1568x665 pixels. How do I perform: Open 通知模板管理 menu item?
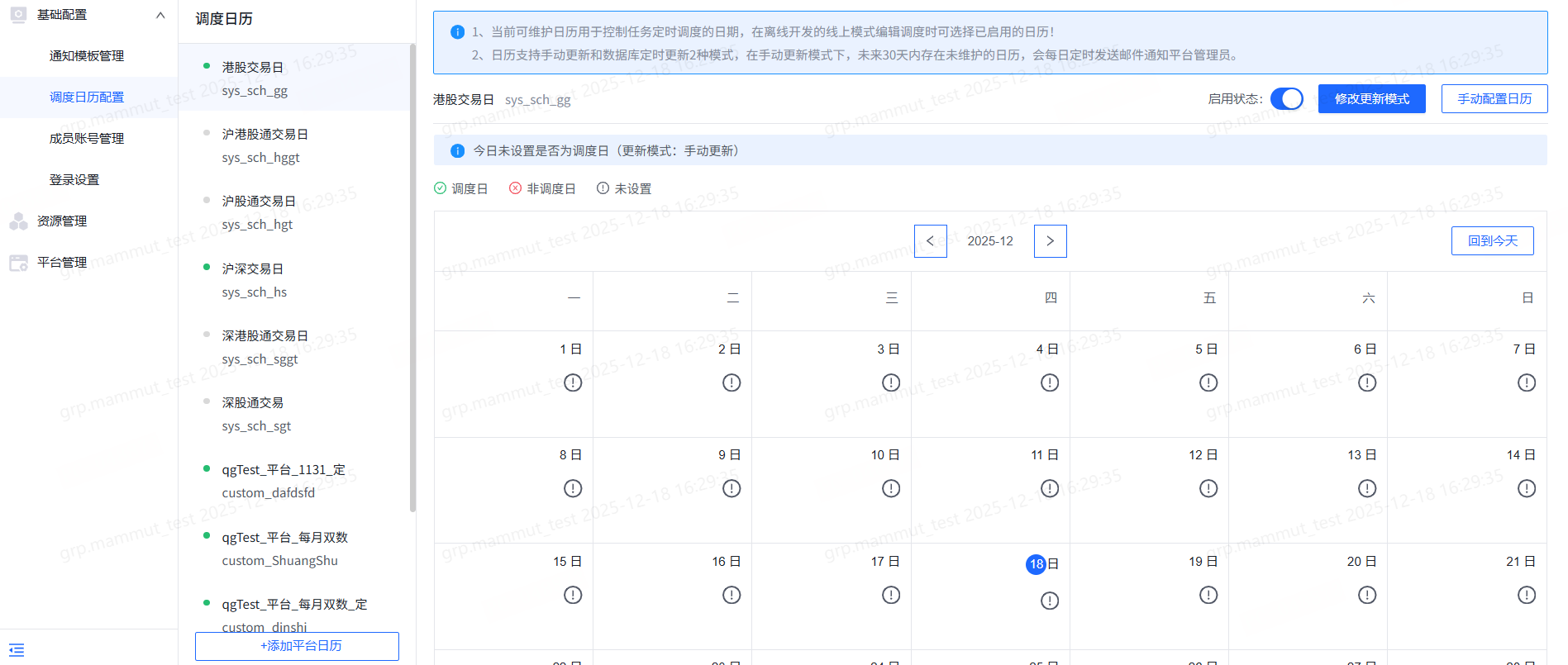coord(87,56)
